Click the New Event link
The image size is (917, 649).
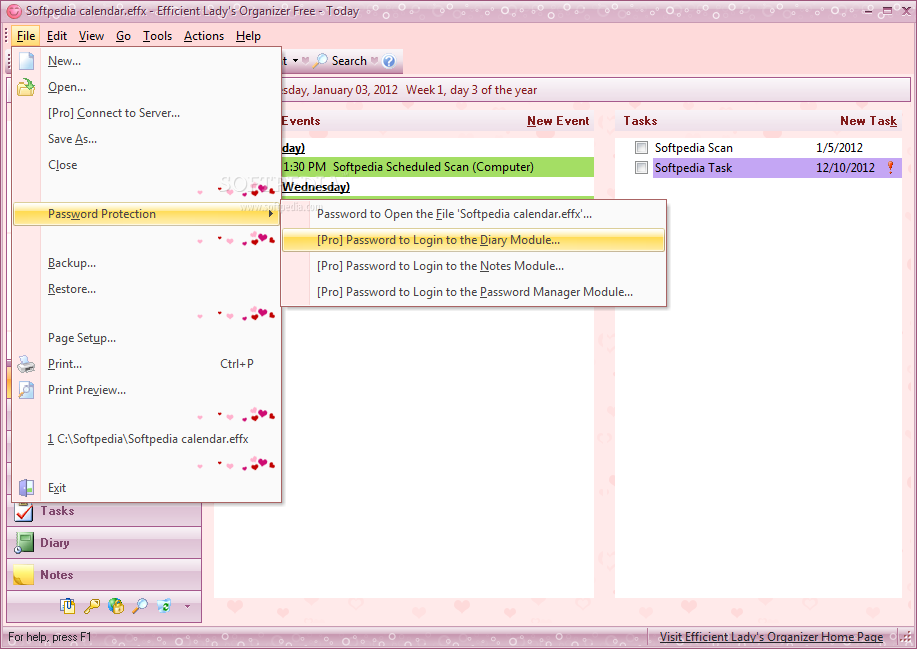click(x=558, y=121)
